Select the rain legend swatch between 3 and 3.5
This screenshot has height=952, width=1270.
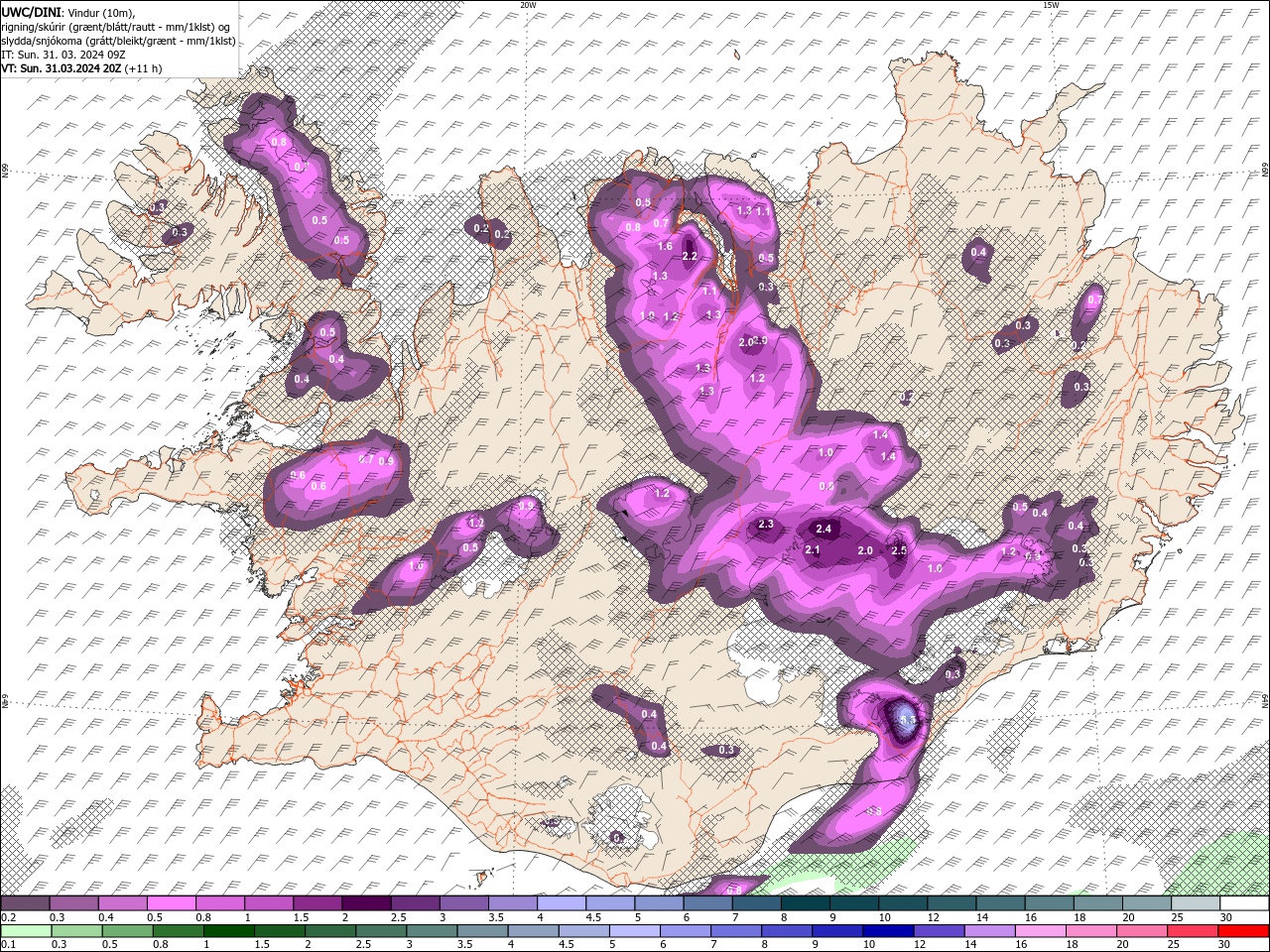[432, 931]
